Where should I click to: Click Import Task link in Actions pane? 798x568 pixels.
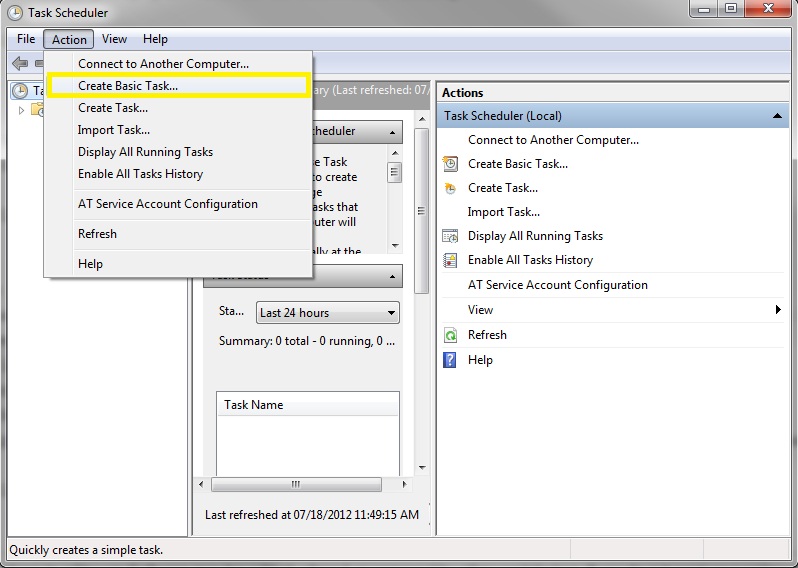(503, 212)
